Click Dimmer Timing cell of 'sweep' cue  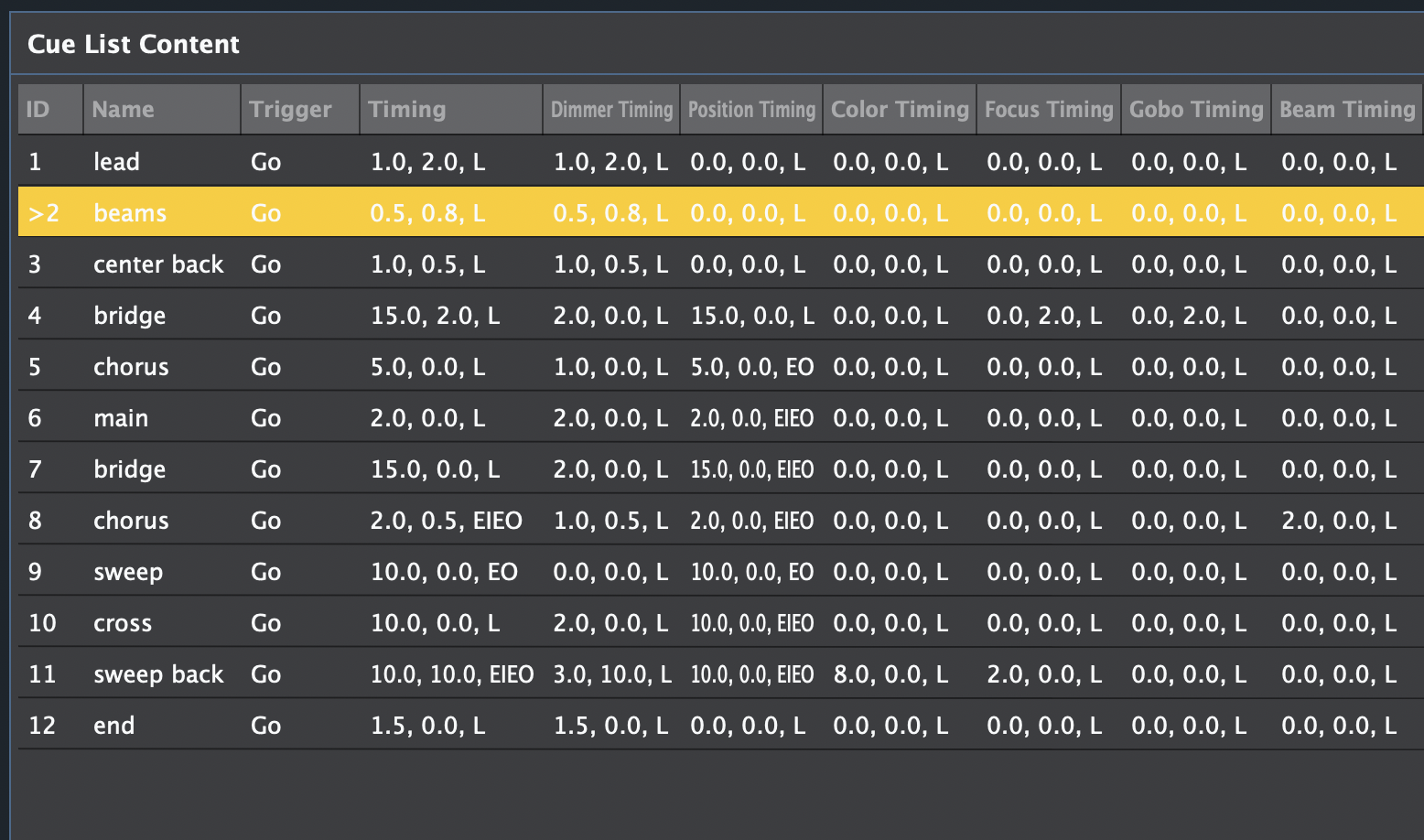[610, 572]
